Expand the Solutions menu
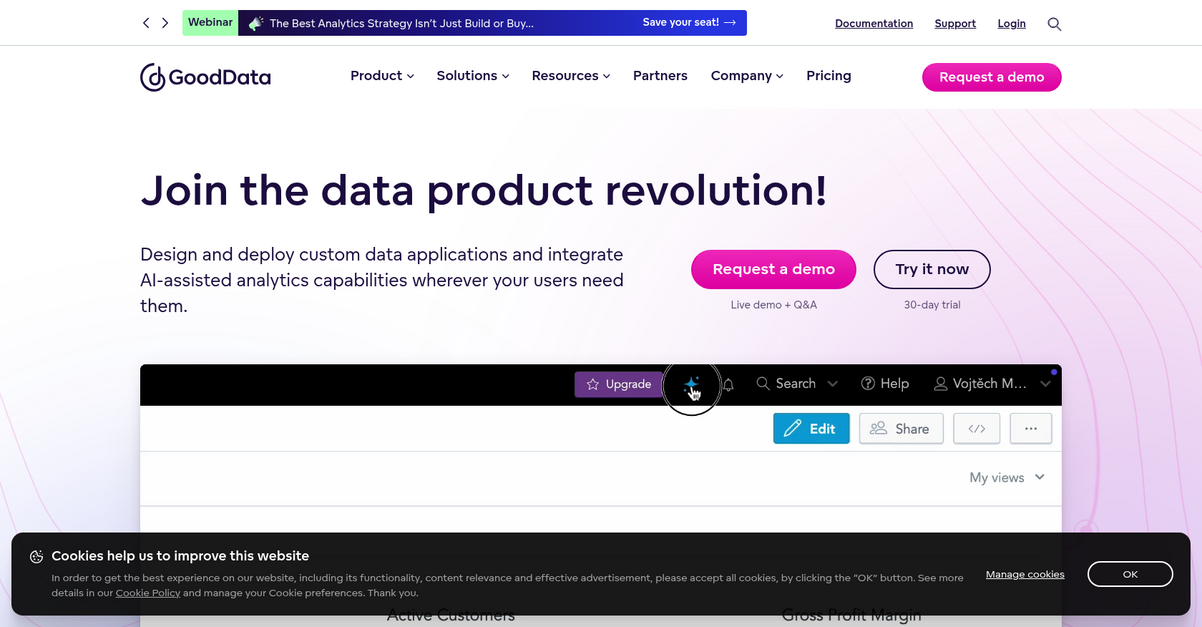 473,76
